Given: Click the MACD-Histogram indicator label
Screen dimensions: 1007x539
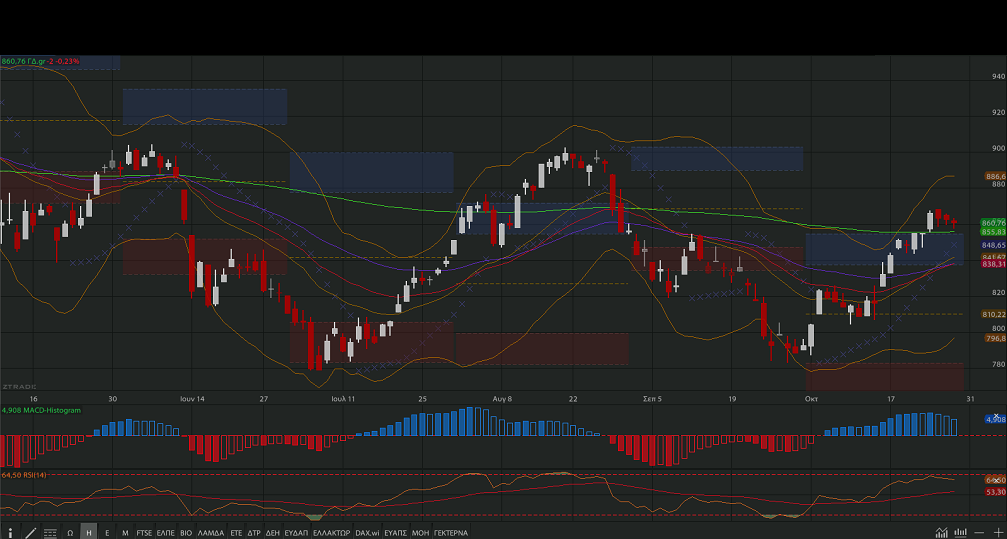Looking at the screenshot, I should click(x=53, y=410).
